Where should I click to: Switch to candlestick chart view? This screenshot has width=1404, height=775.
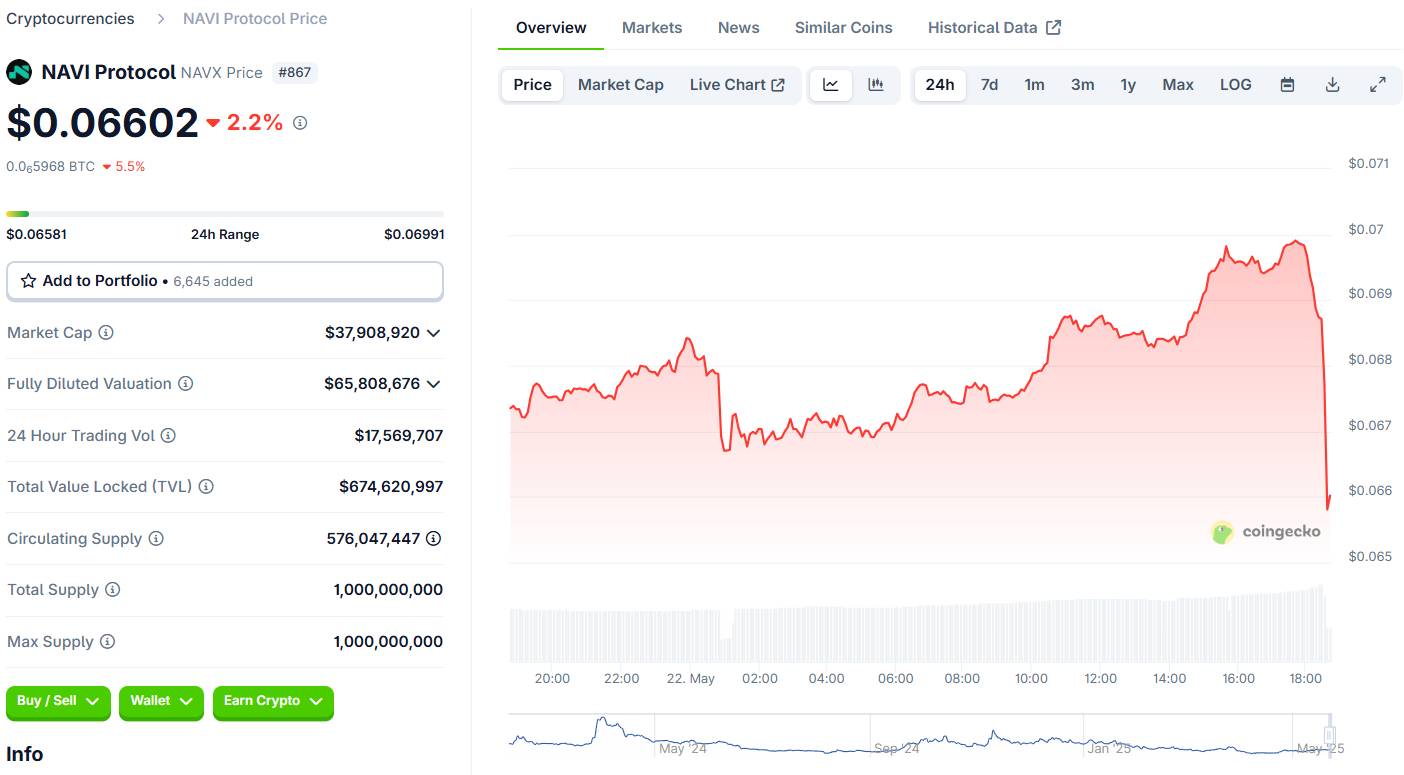(876, 85)
